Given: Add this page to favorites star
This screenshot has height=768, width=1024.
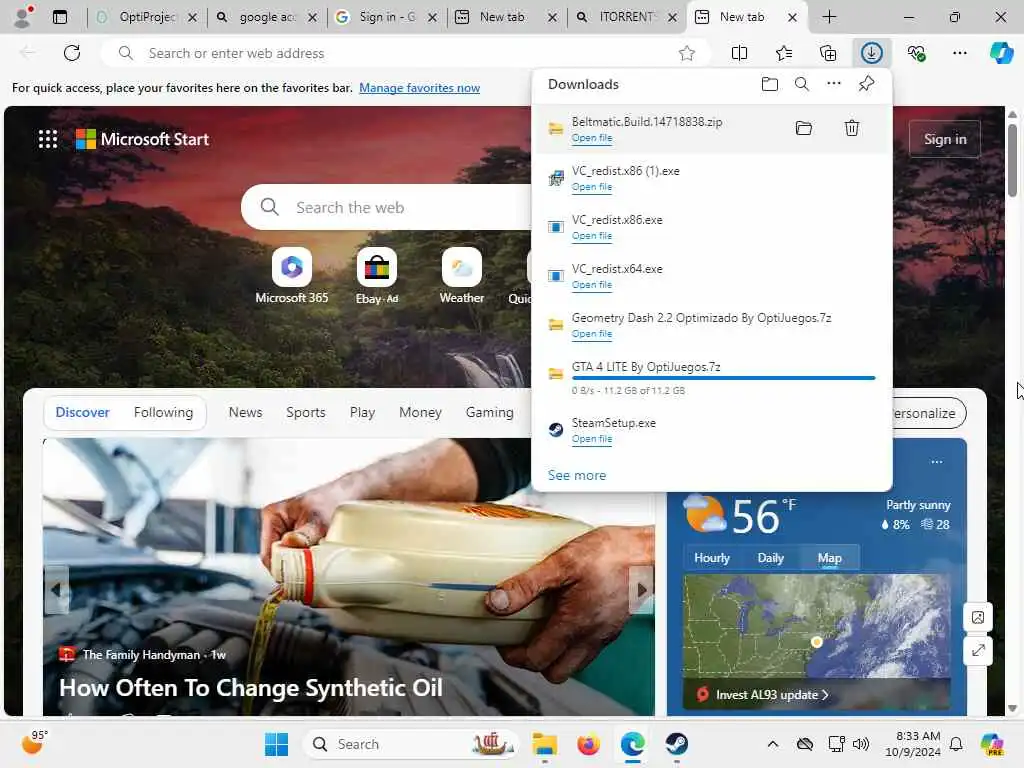Looking at the screenshot, I should (686, 53).
